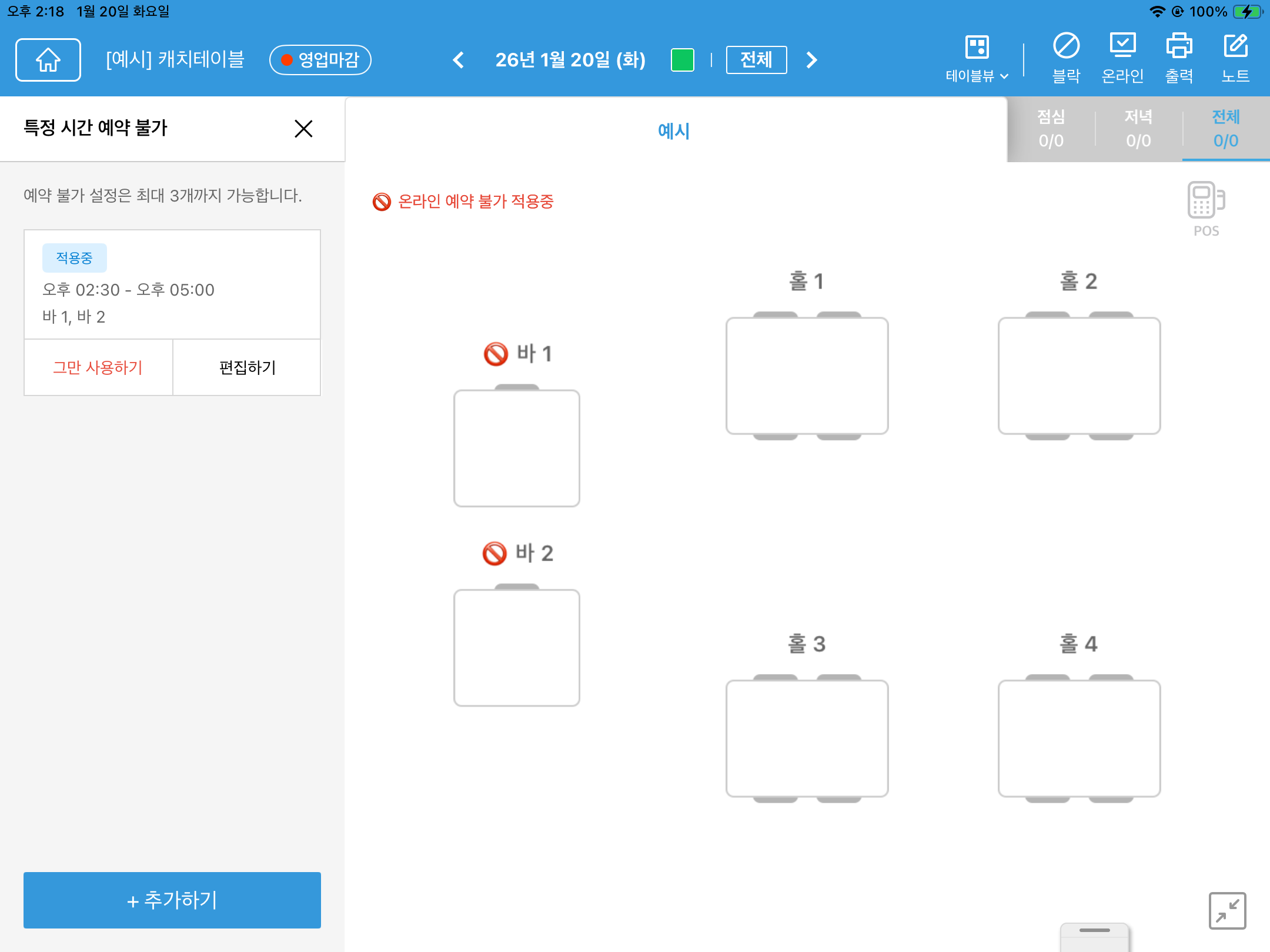The width and height of the screenshot is (1270, 952).
Task: Open the 온라인 online reservation icon
Action: coord(1122,58)
